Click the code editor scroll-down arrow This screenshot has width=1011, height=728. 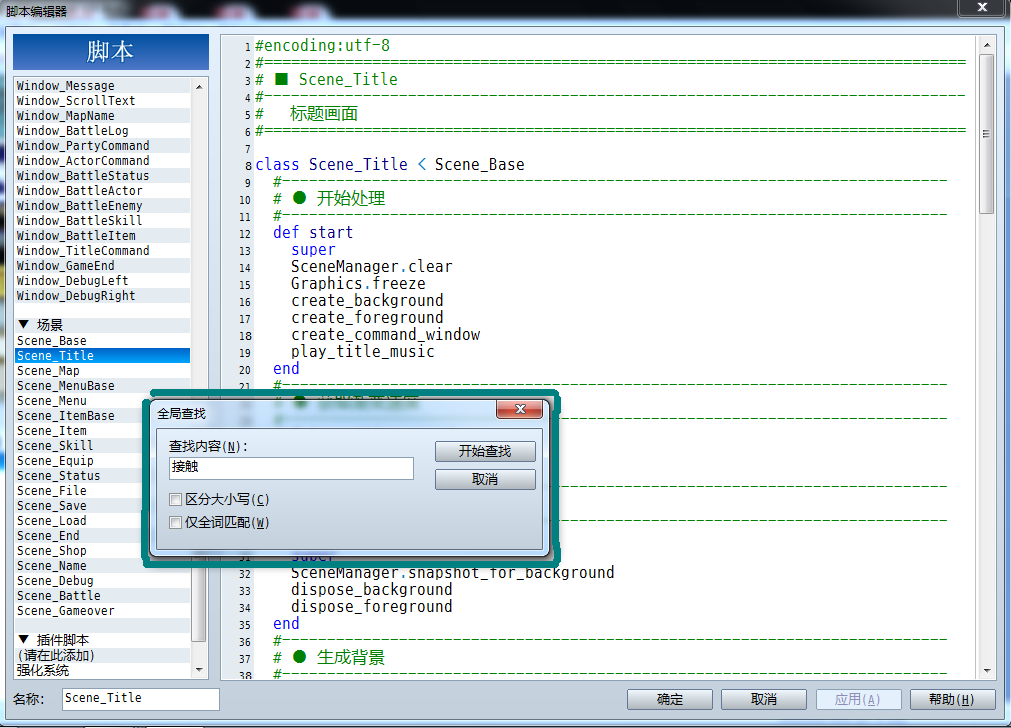(986, 671)
